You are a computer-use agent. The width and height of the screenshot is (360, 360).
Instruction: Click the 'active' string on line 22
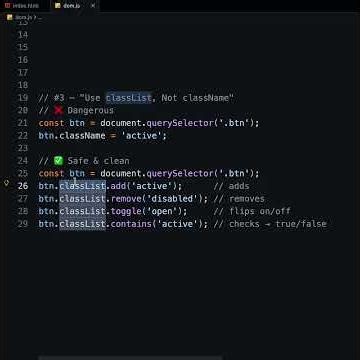click(142, 136)
